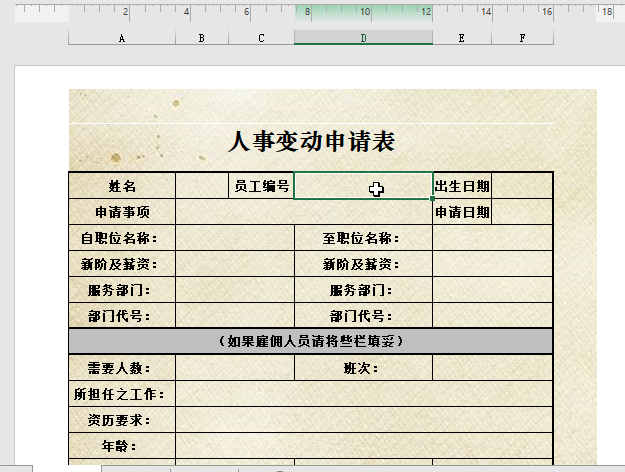Click the empty cell after 至职位名称
Screen dimensions: 625x472
coord(492,238)
